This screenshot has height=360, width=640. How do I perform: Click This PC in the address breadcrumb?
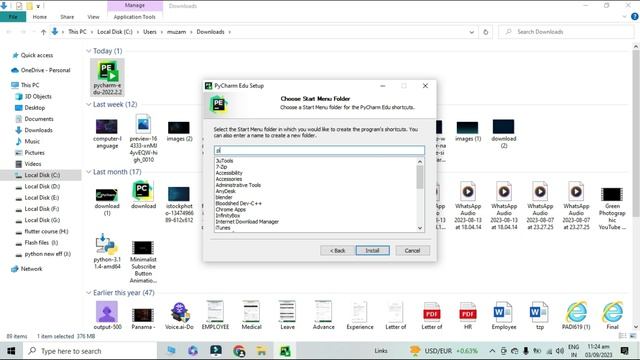77,32
